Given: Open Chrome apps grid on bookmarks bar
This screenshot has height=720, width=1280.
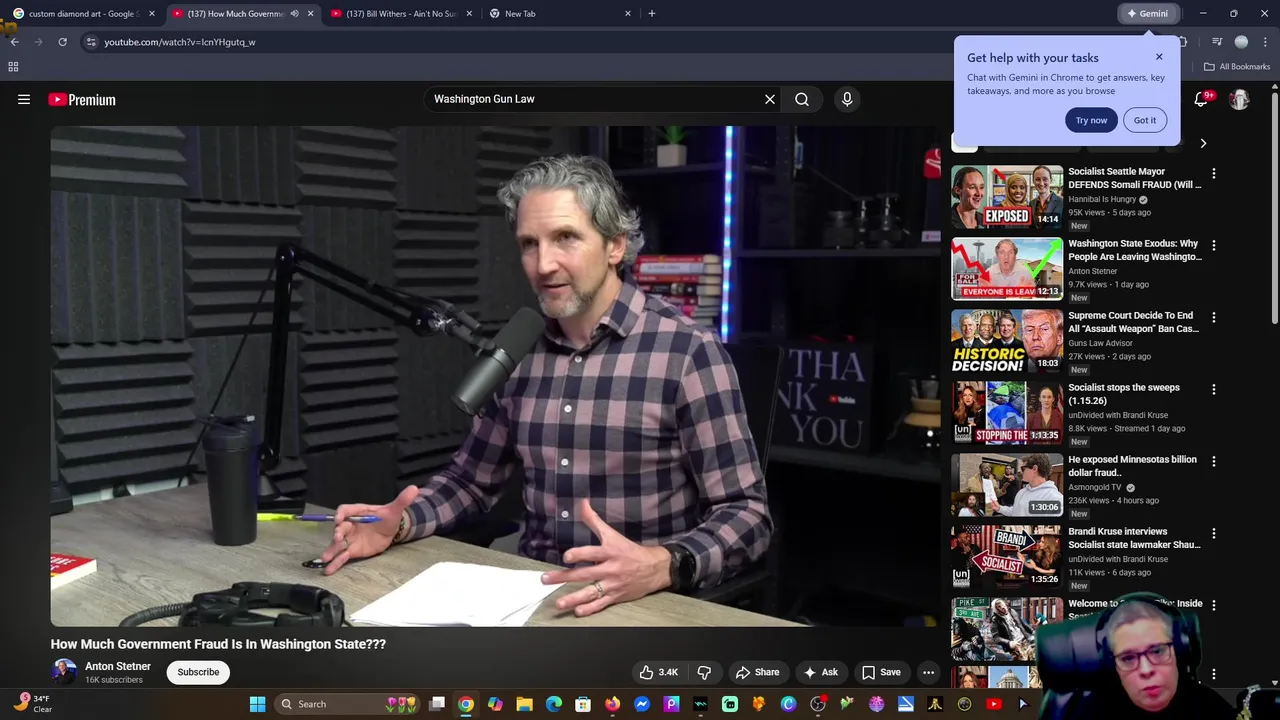Looking at the screenshot, I should 13,67.
